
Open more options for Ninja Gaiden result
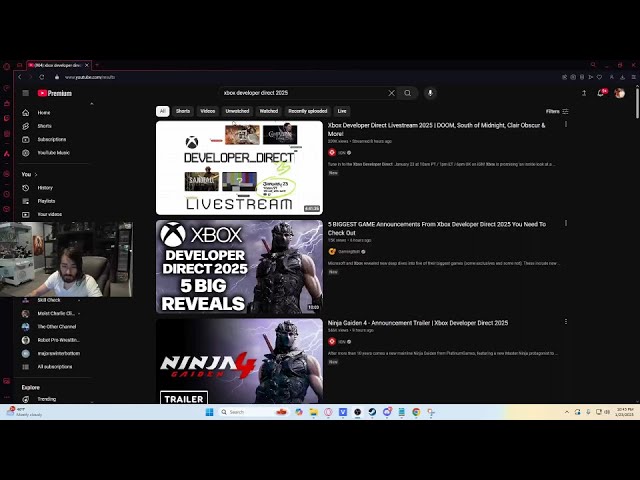[x=566, y=322]
